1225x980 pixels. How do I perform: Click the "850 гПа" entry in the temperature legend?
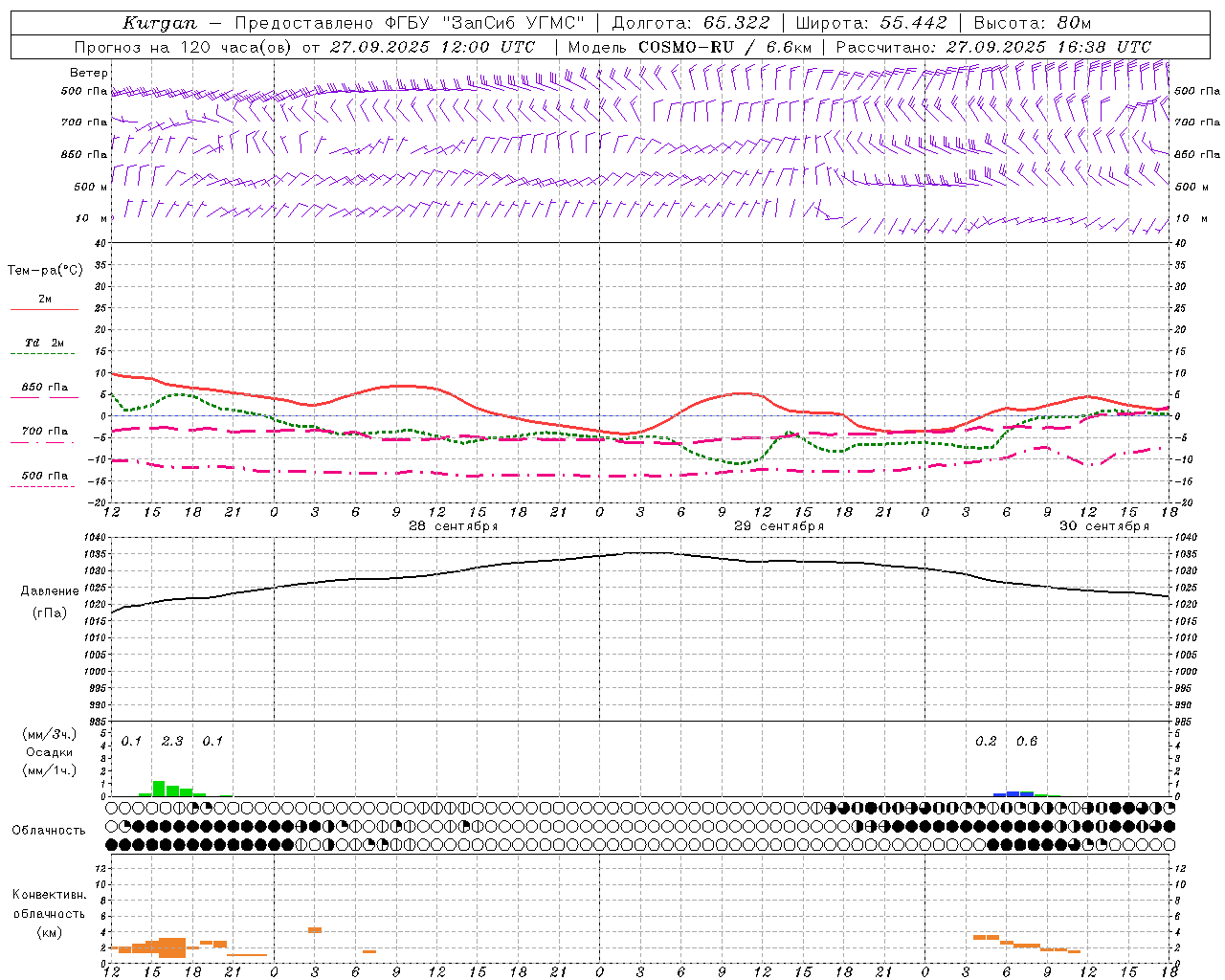pyautogui.click(x=44, y=388)
